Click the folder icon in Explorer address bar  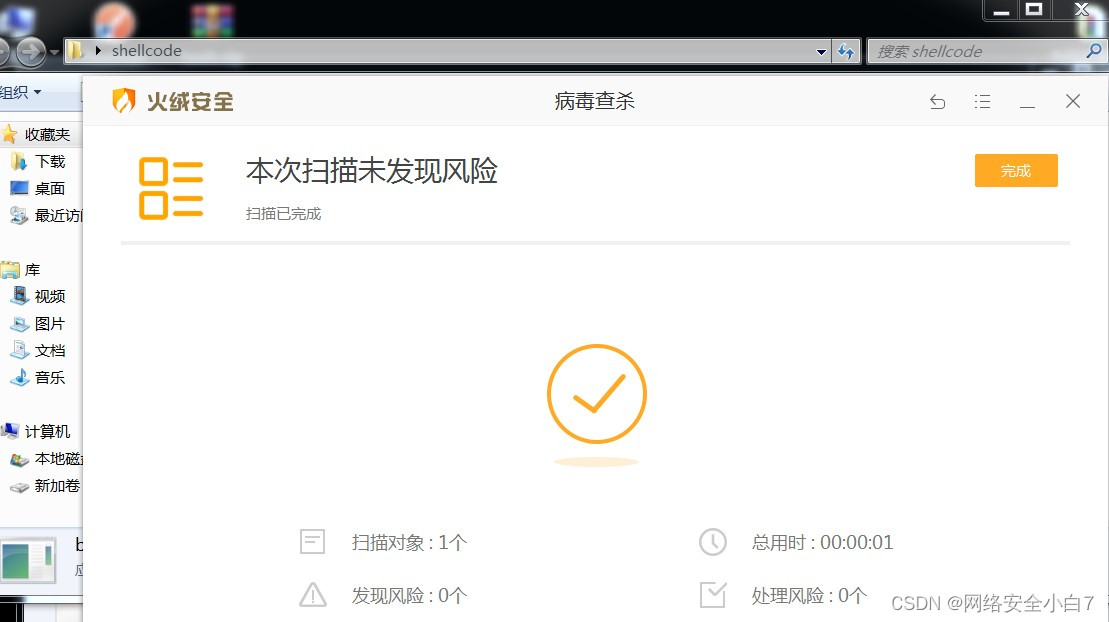click(76, 51)
